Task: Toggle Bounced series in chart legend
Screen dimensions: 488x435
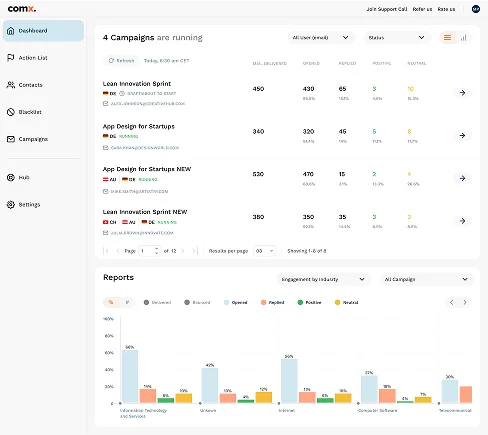Action: coord(197,302)
